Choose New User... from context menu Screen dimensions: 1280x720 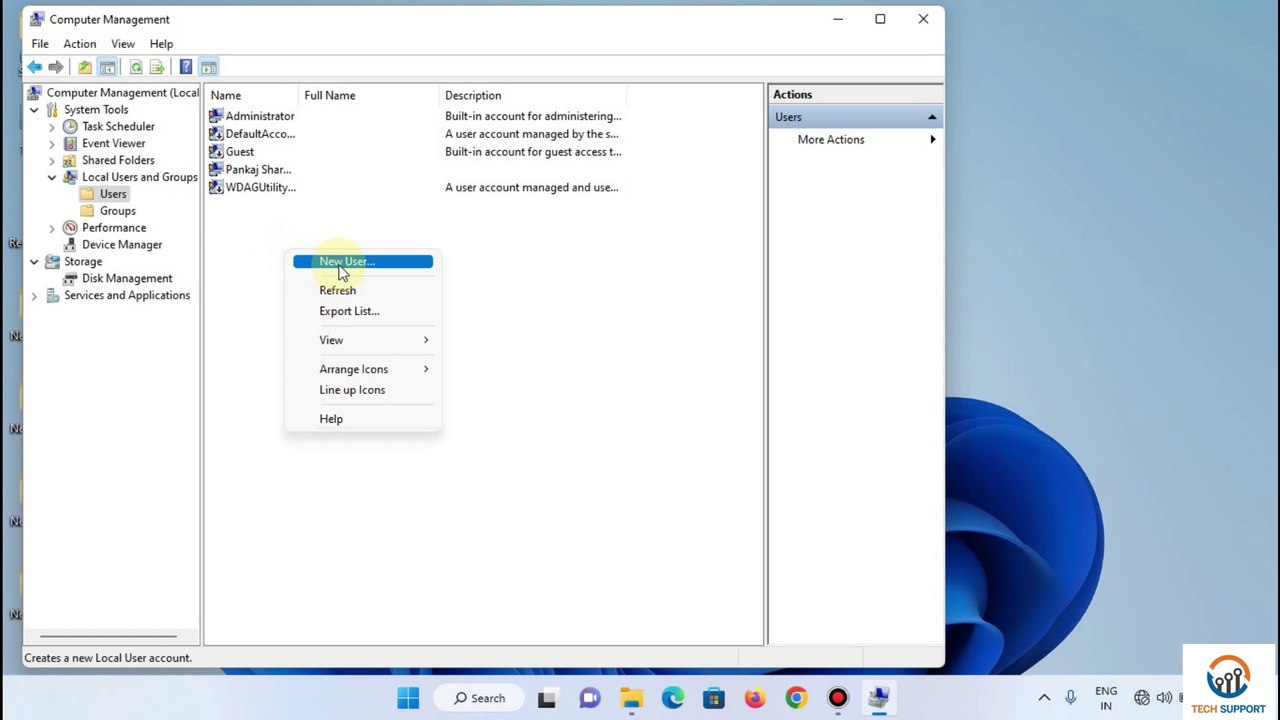pos(347,262)
